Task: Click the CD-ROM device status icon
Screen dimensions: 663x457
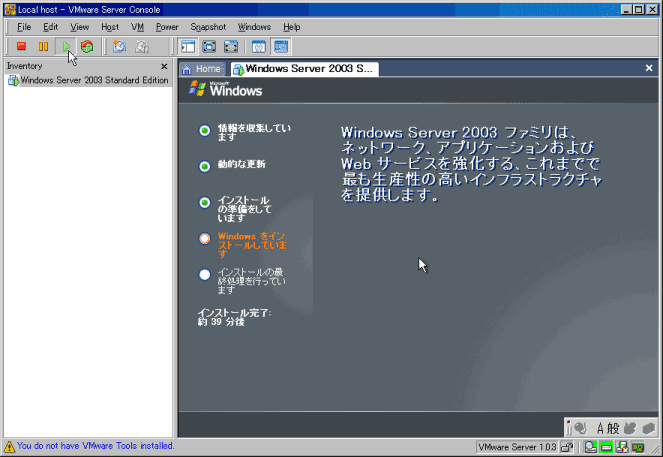Action: [x=590, y=447]
